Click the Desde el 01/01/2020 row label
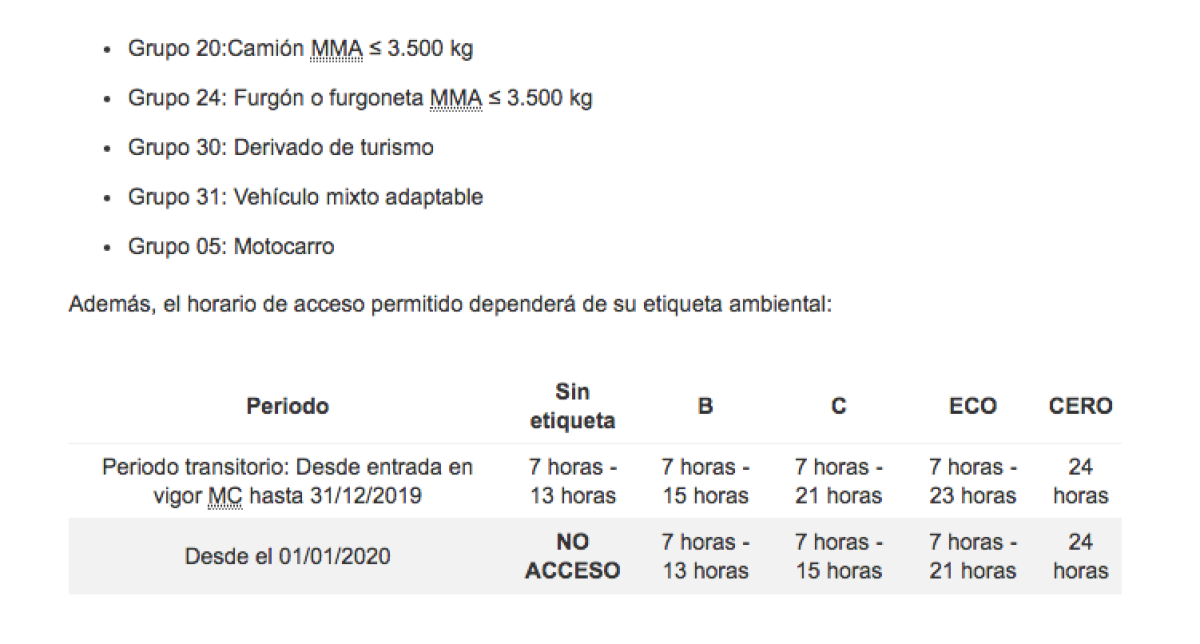This screenshot has width=1200, height=644. [288, 557]
